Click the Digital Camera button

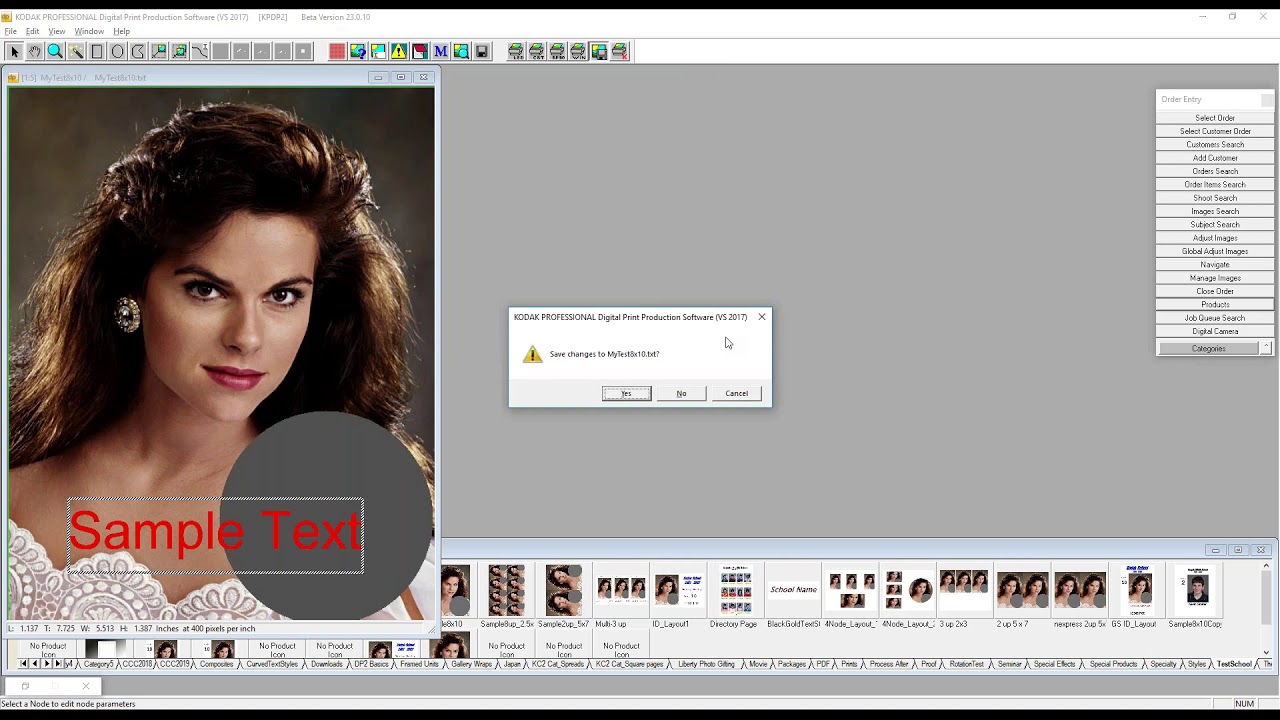pos(1215,331)
